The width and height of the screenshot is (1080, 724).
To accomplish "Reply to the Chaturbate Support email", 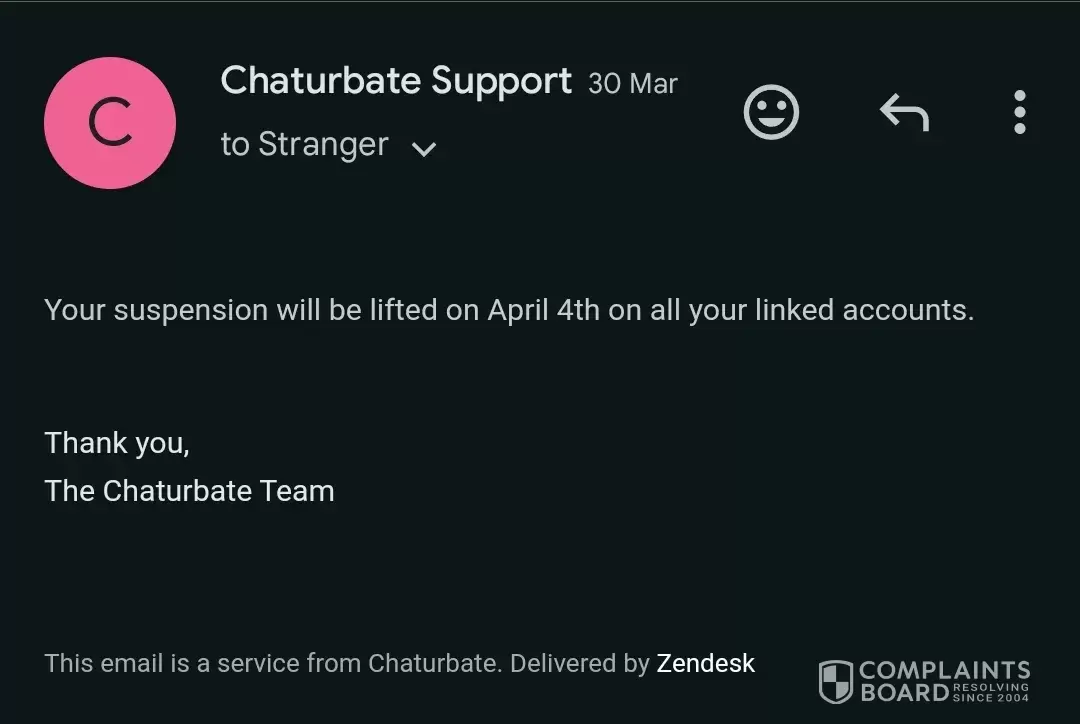I will coord(904,112).
